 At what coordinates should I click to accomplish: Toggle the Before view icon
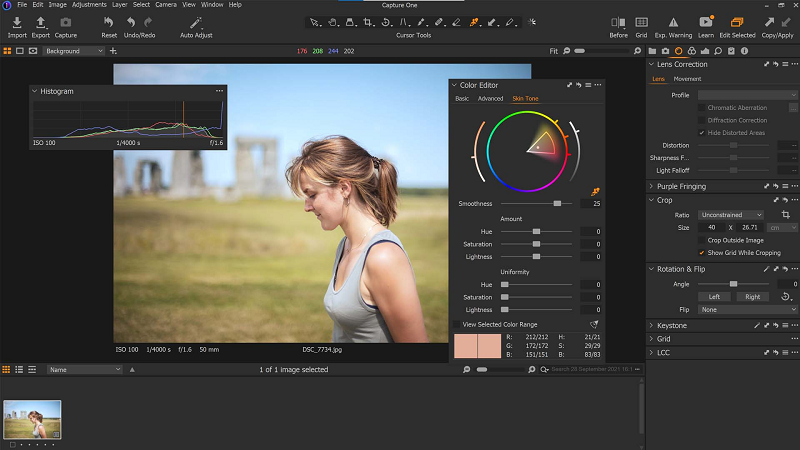[x=618, y=22]
